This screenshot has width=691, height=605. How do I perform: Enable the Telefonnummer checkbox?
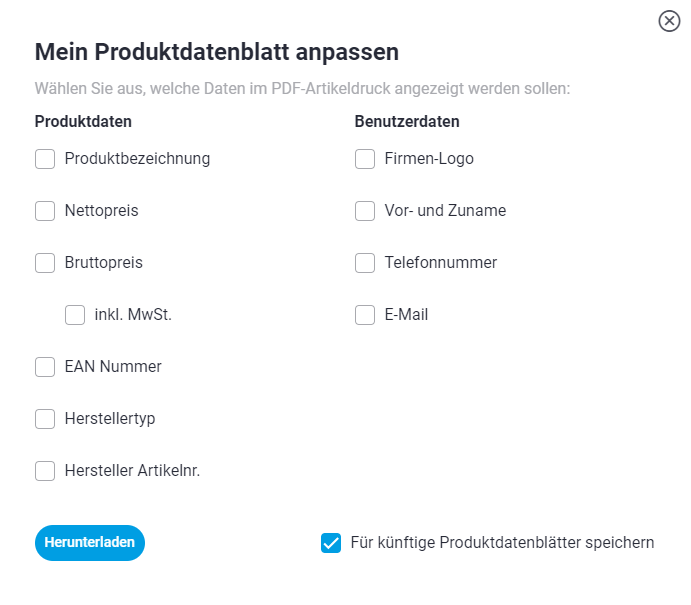click(365, 263)
